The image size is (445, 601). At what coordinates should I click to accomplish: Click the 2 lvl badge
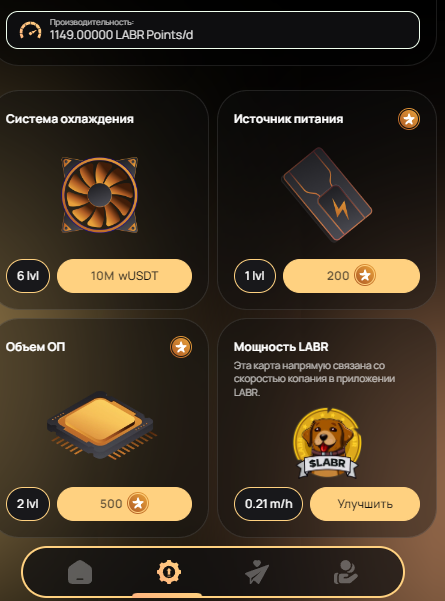coord(28,504)
